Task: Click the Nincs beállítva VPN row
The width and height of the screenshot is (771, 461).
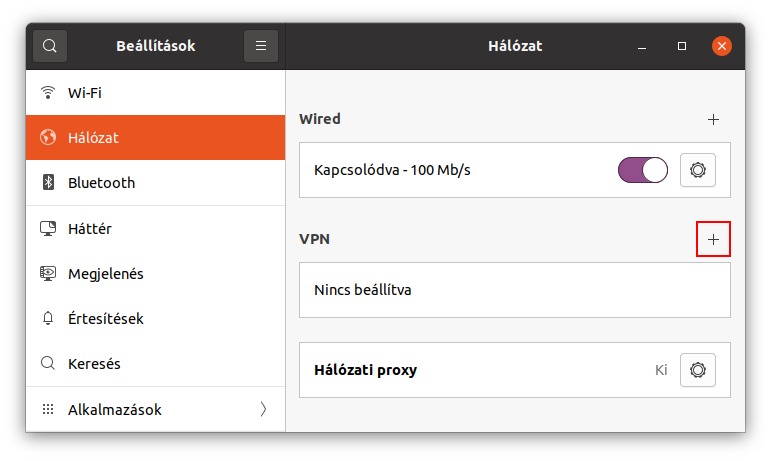Action: [515, 290]
